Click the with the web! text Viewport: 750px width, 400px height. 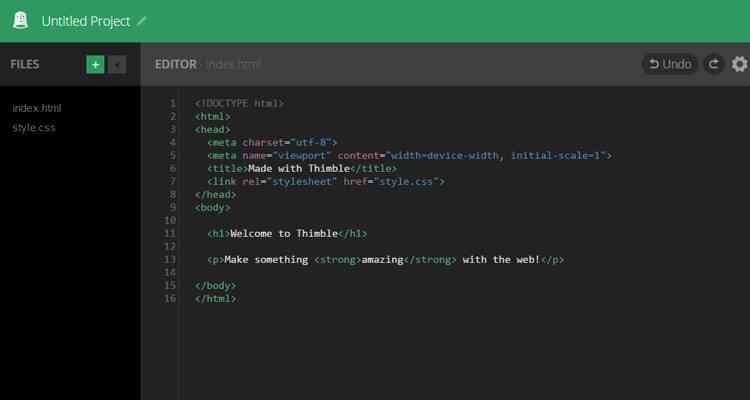coord(501,260)
